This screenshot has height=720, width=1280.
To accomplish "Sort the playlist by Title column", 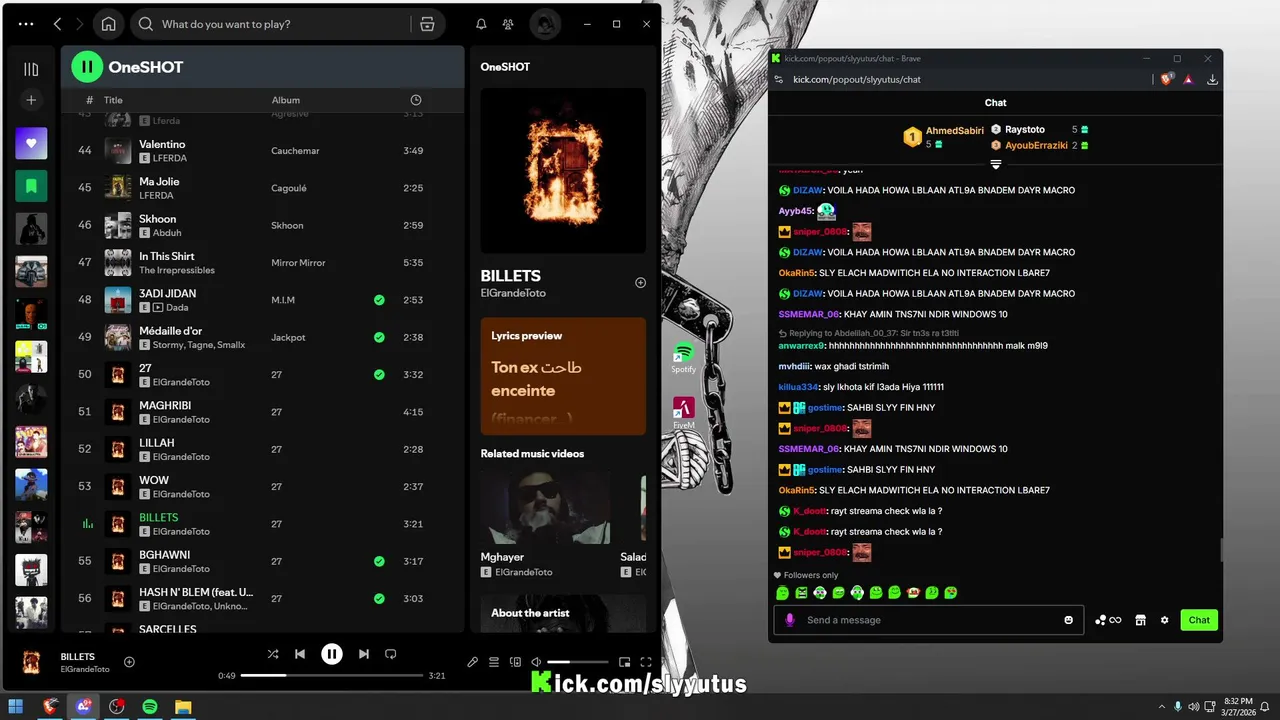I will point(113,100).
